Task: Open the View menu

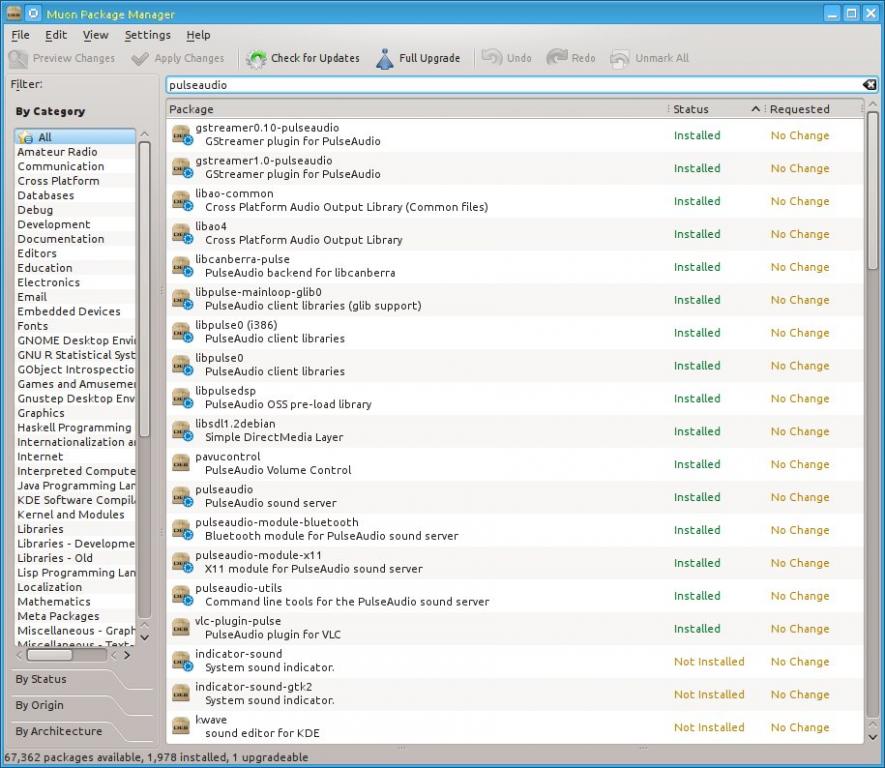Action: (95, 35)
